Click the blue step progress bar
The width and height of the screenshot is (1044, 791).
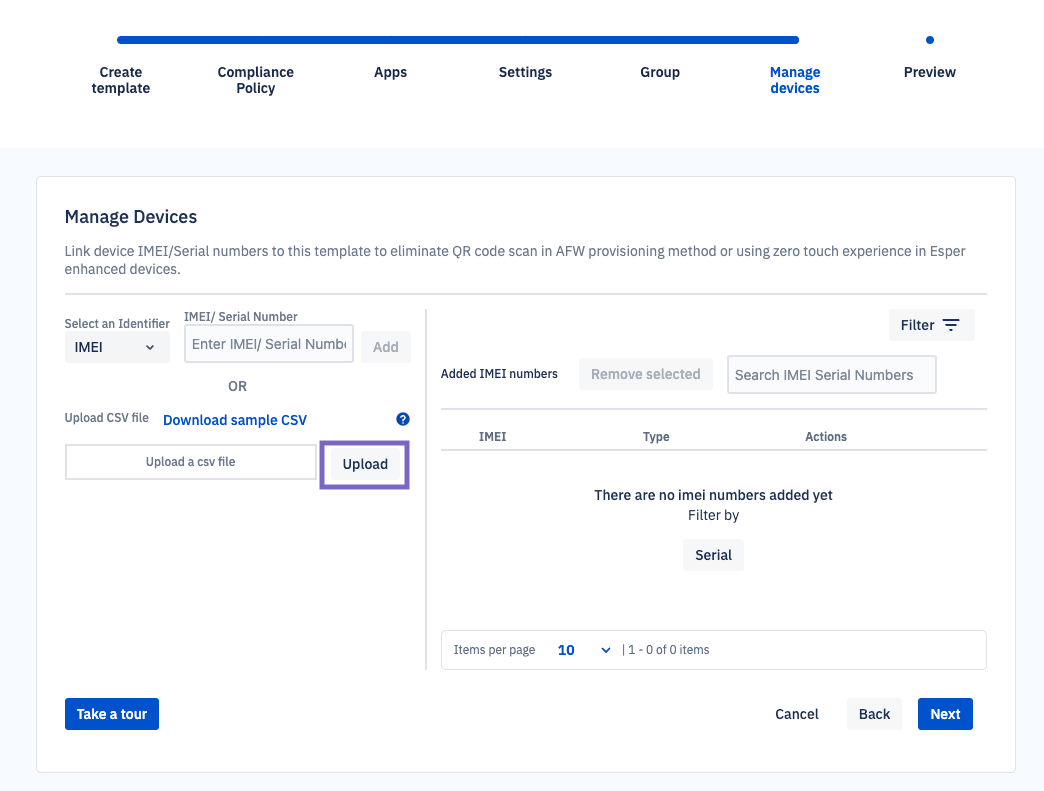coord(458,40)
